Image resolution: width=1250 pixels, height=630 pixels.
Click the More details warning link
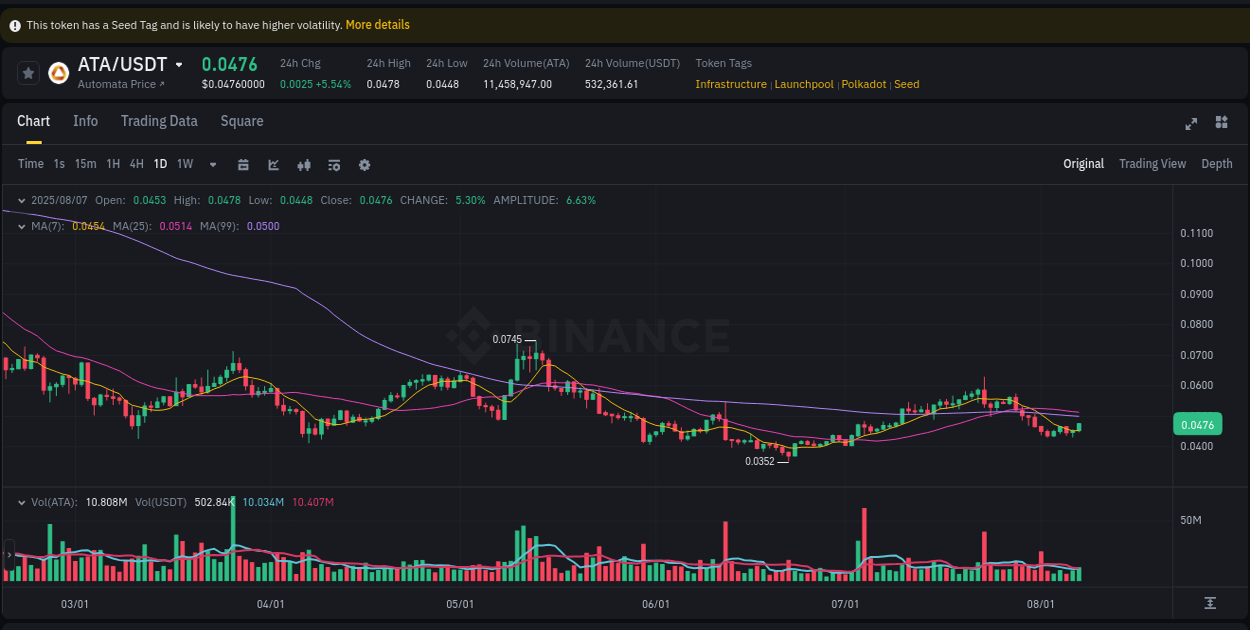click(x=377, y=24)
